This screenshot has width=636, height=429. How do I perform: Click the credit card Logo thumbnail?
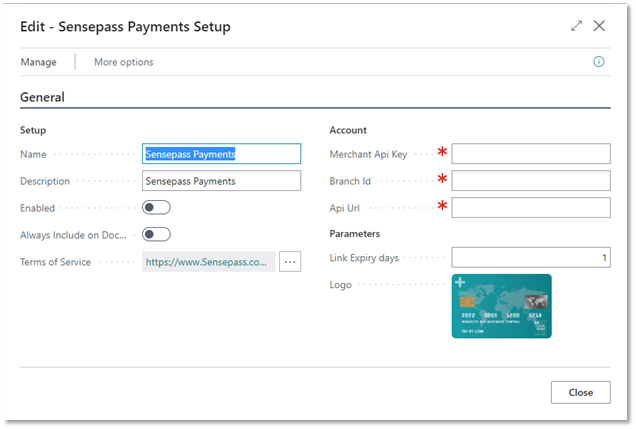[502, 306]
